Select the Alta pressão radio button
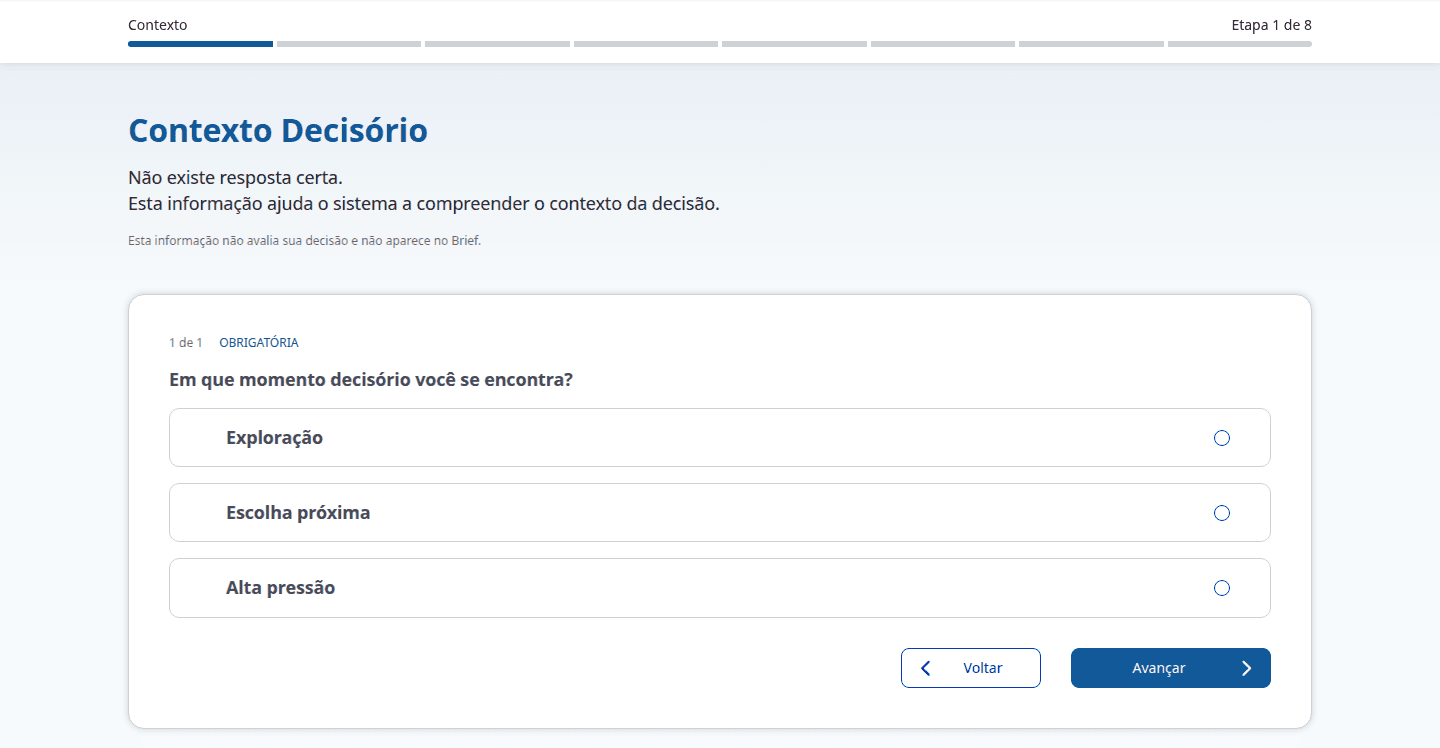This screenshot has height=748, width=1440. pos(1221,588)
